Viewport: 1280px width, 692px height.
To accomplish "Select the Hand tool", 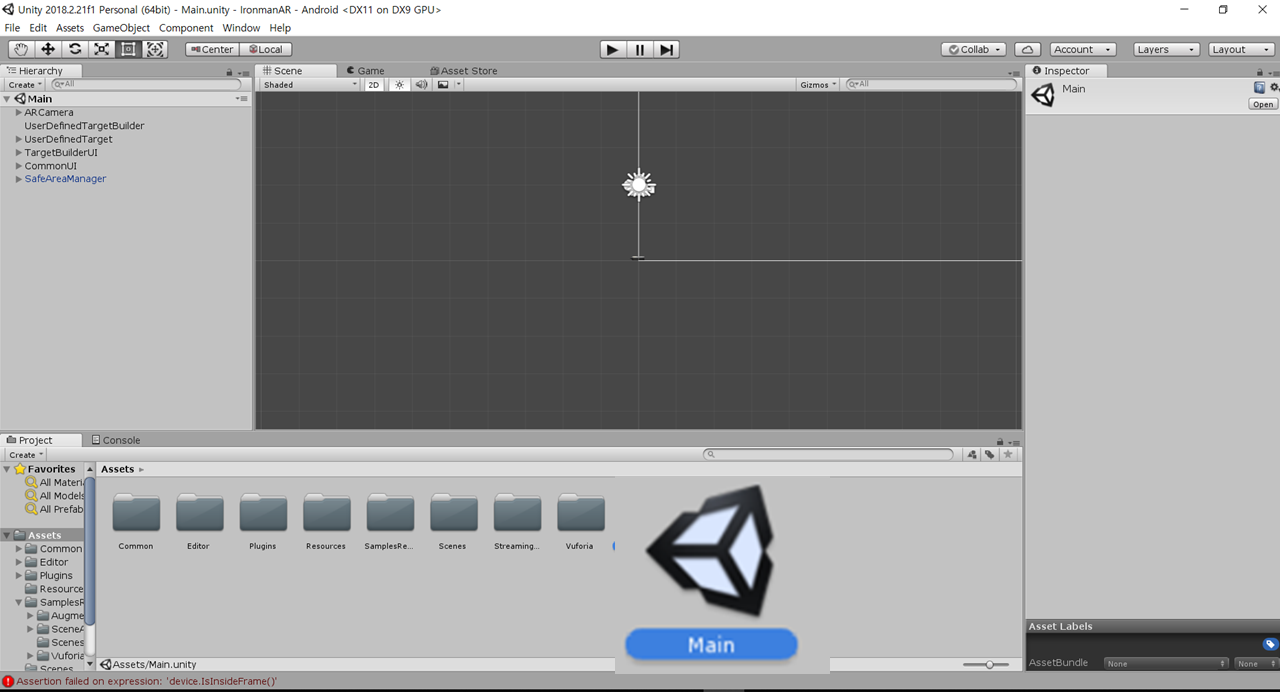I will 20,49.
